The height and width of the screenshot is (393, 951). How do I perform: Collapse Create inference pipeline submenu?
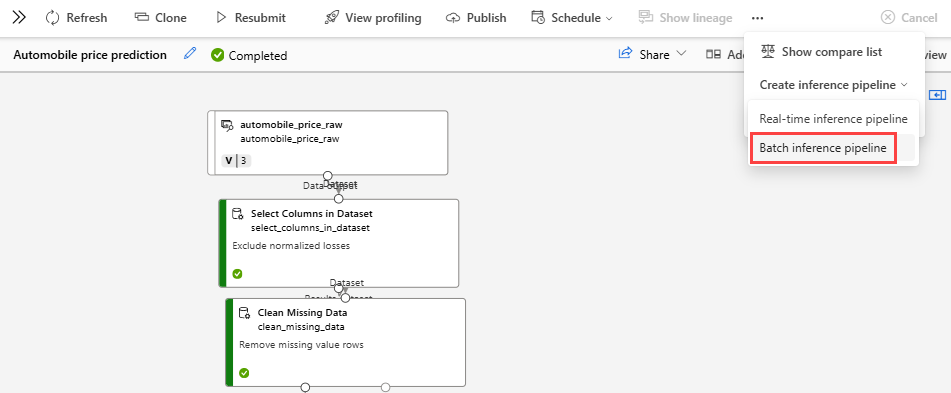[833, 85]
